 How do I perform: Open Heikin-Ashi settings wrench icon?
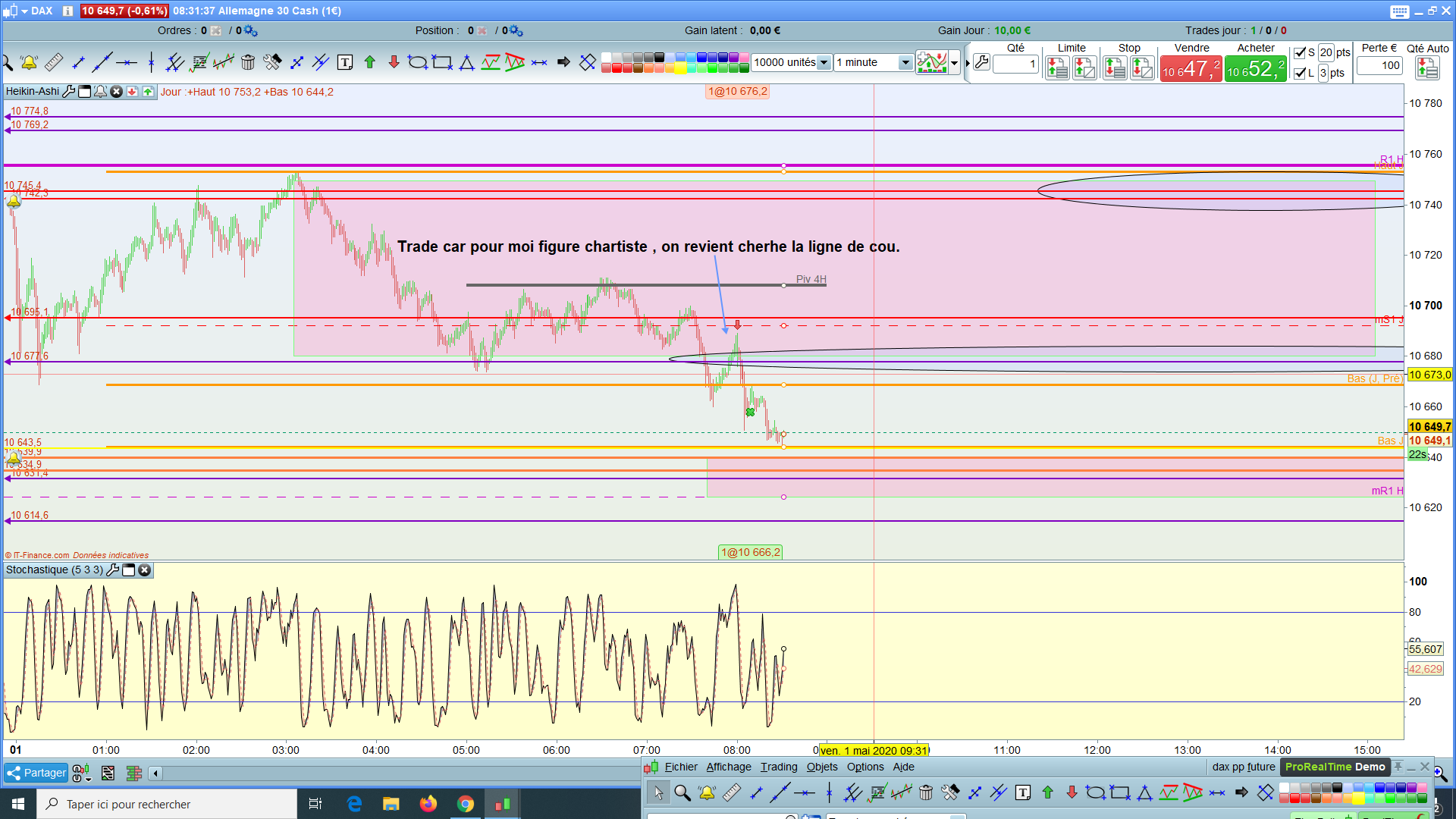(69, 92)
